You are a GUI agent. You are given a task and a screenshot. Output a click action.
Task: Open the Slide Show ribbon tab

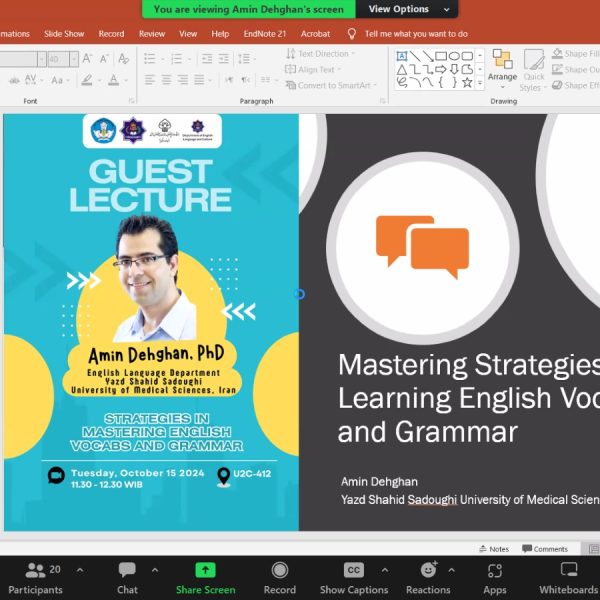click(64, 33)
